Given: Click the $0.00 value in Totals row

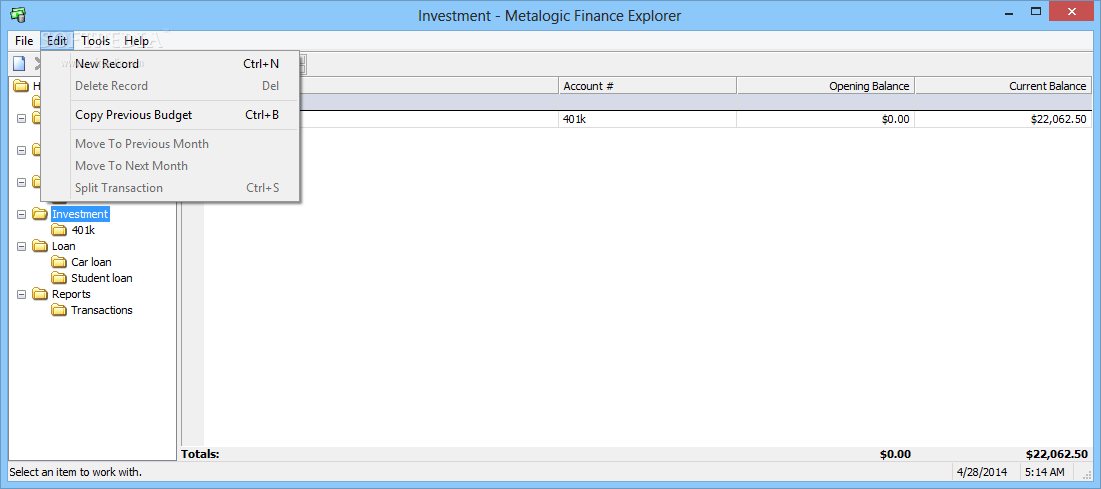Looking at the screenshot, I should (895, 454).
